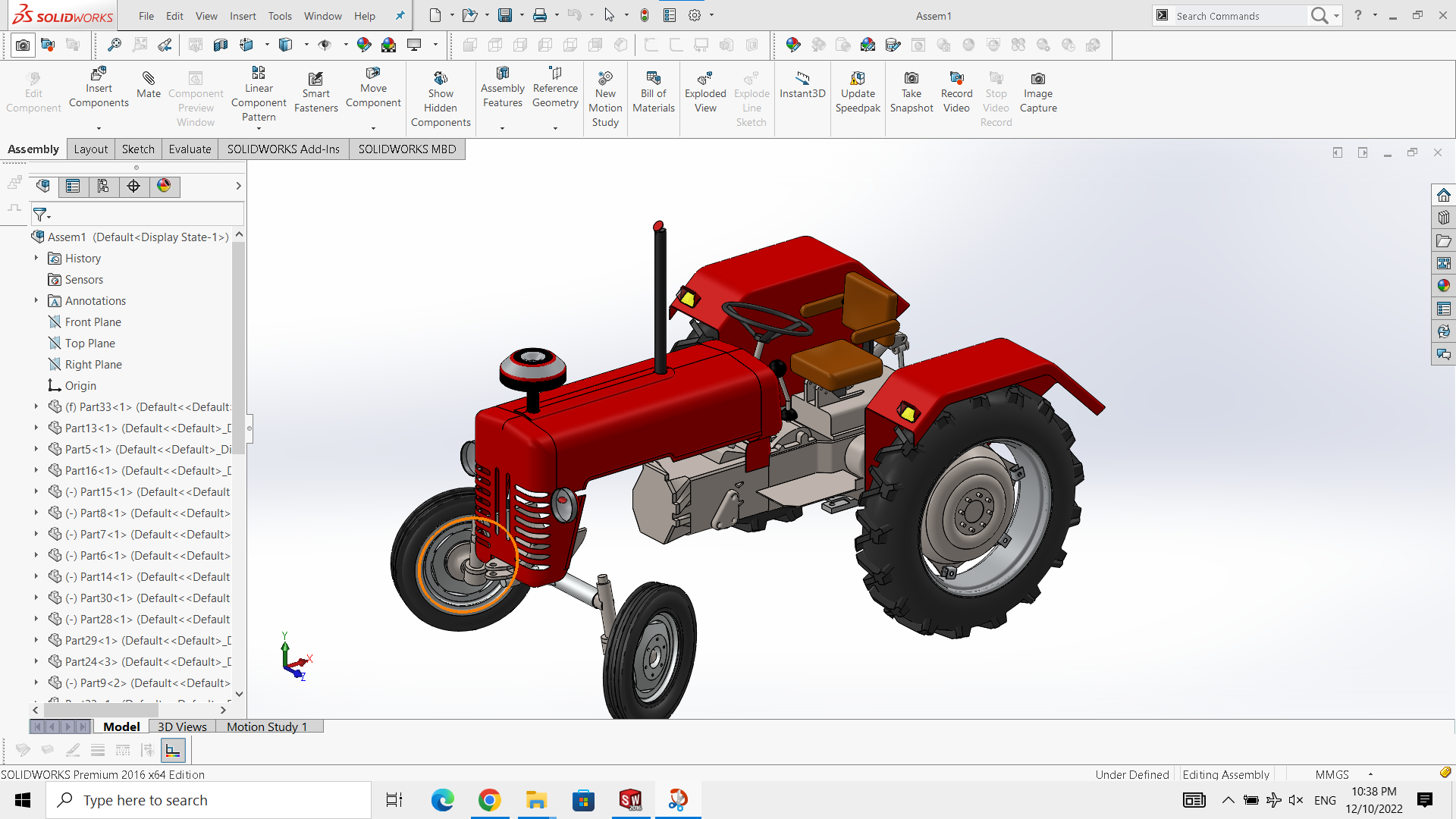Expand Part24<3> component node
1456x819 pixels.
click(36, 661)
